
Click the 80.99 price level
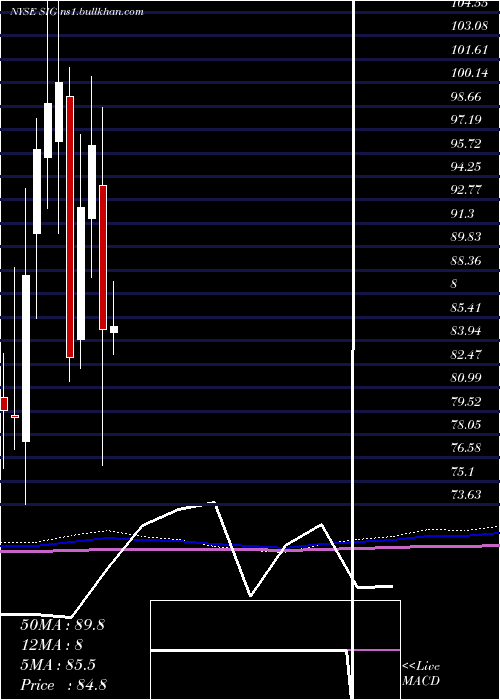(466, 378)
